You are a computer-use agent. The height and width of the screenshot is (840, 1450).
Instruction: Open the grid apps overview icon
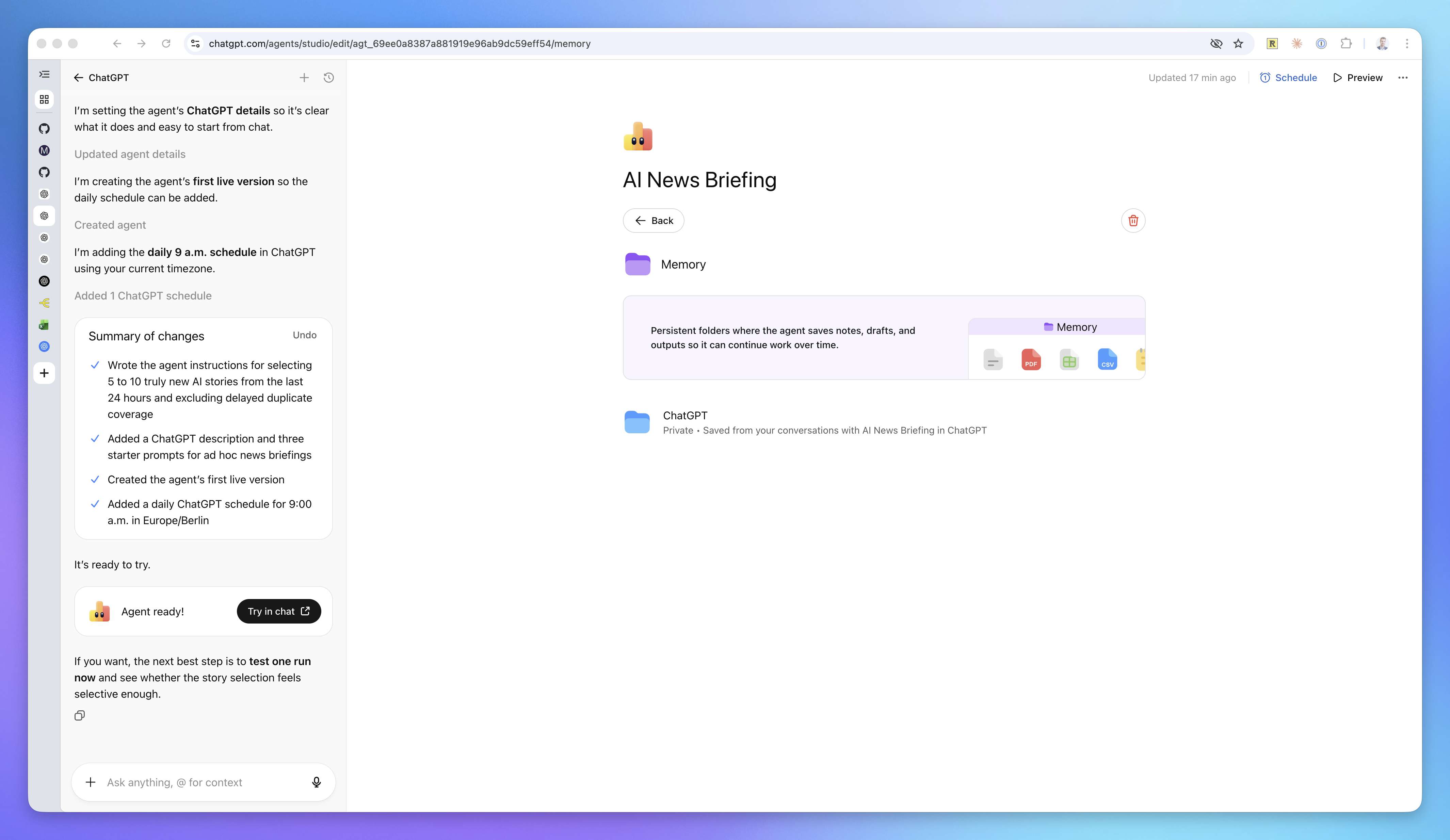44,99
